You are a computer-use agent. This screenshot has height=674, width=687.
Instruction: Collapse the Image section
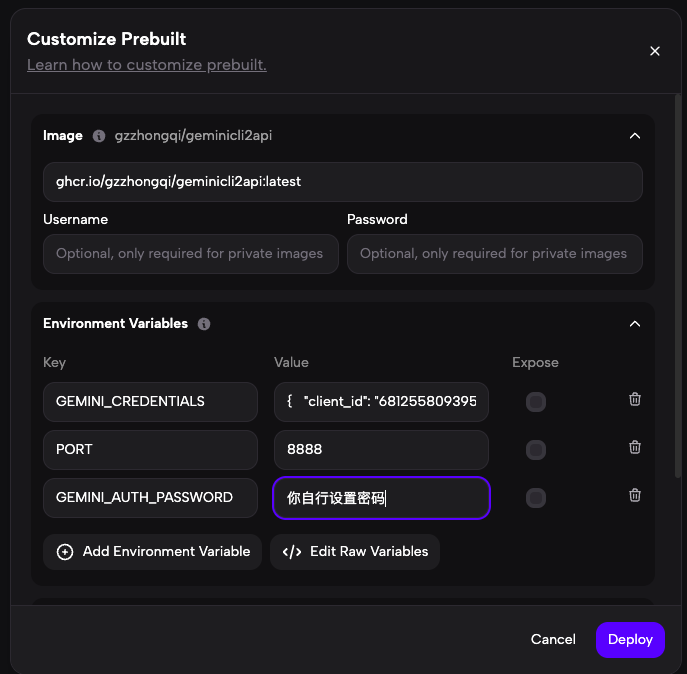coord(634,135)
